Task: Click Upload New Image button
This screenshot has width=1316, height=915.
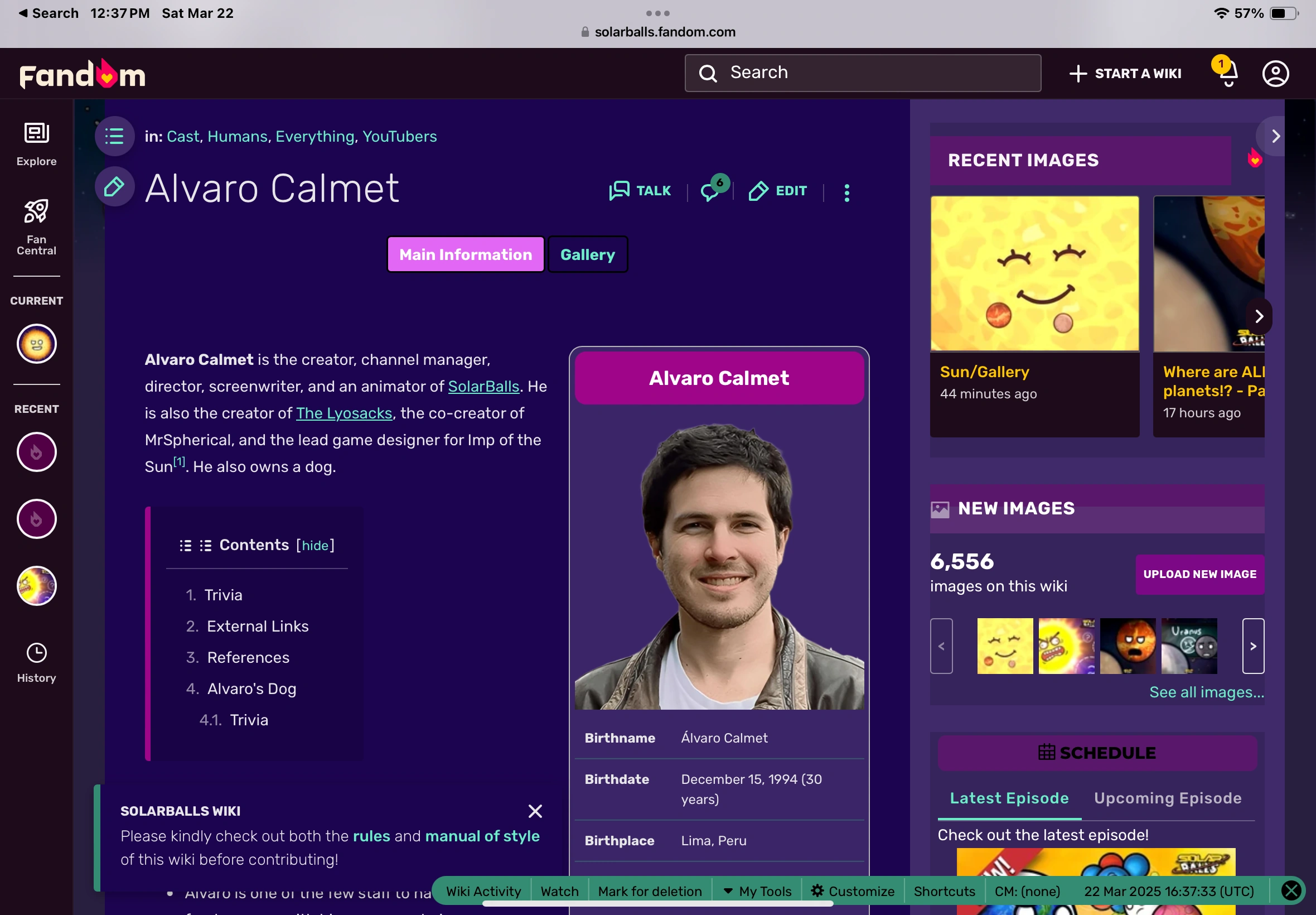Action: [x=1199, y=574]
